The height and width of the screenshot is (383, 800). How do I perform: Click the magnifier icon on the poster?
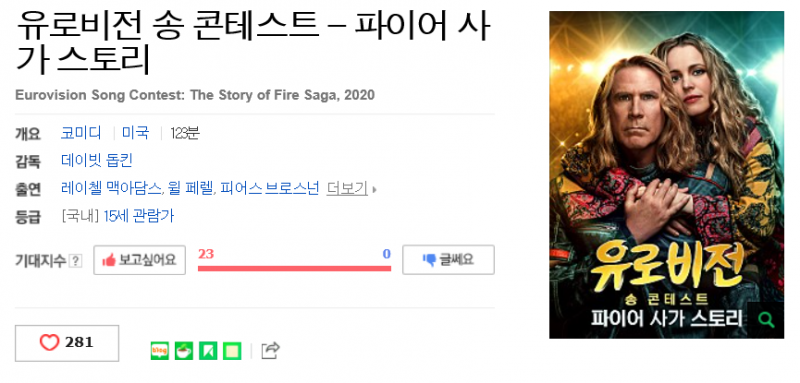coord(766,320)
